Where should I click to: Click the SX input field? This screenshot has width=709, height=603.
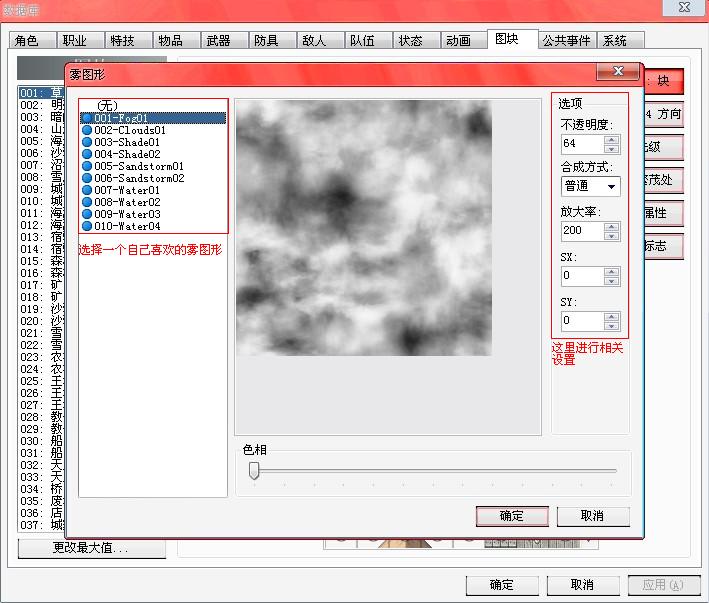[583, 276]
